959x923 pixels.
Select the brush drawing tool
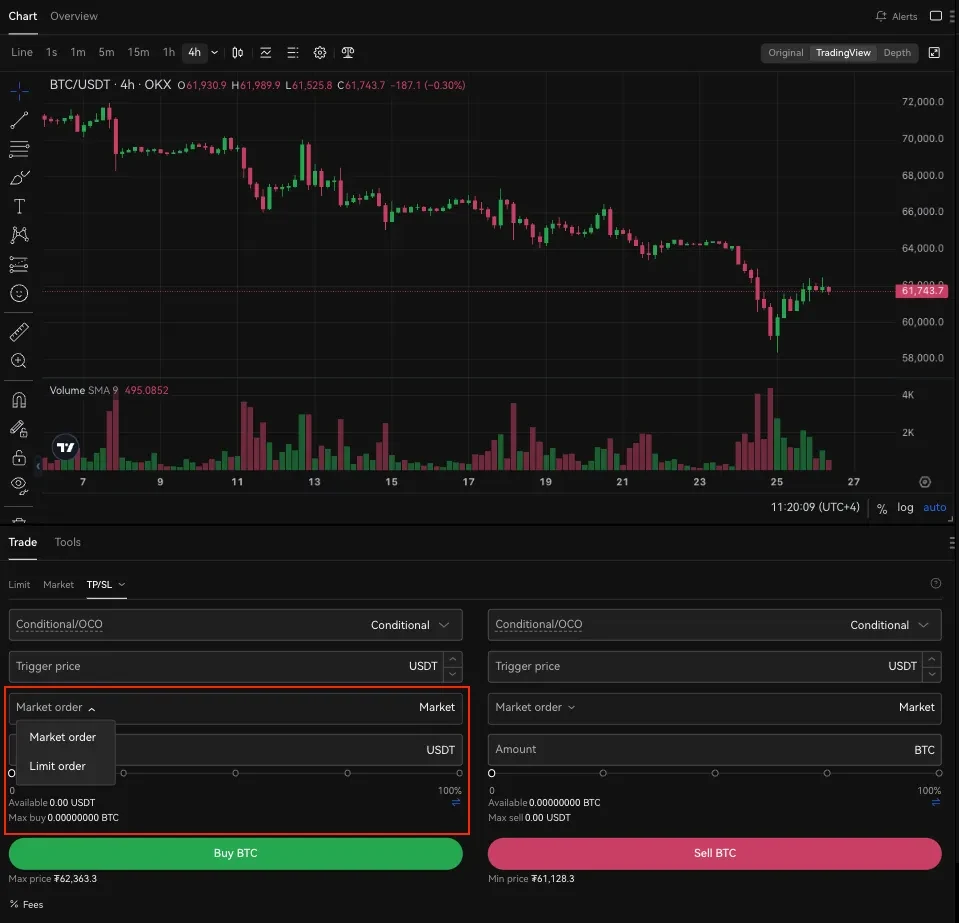point(19,178)
